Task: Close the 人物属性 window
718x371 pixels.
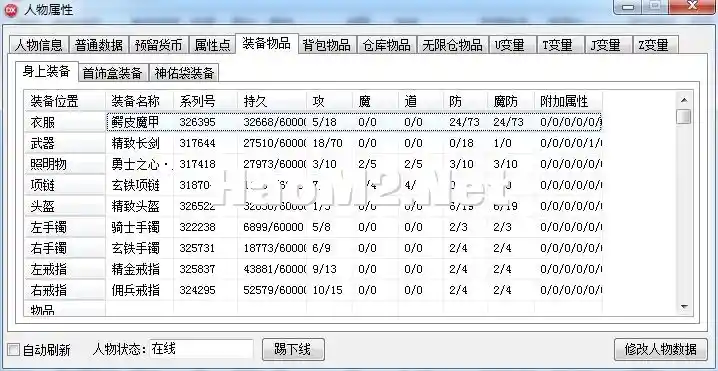Action: pos(692,6)
